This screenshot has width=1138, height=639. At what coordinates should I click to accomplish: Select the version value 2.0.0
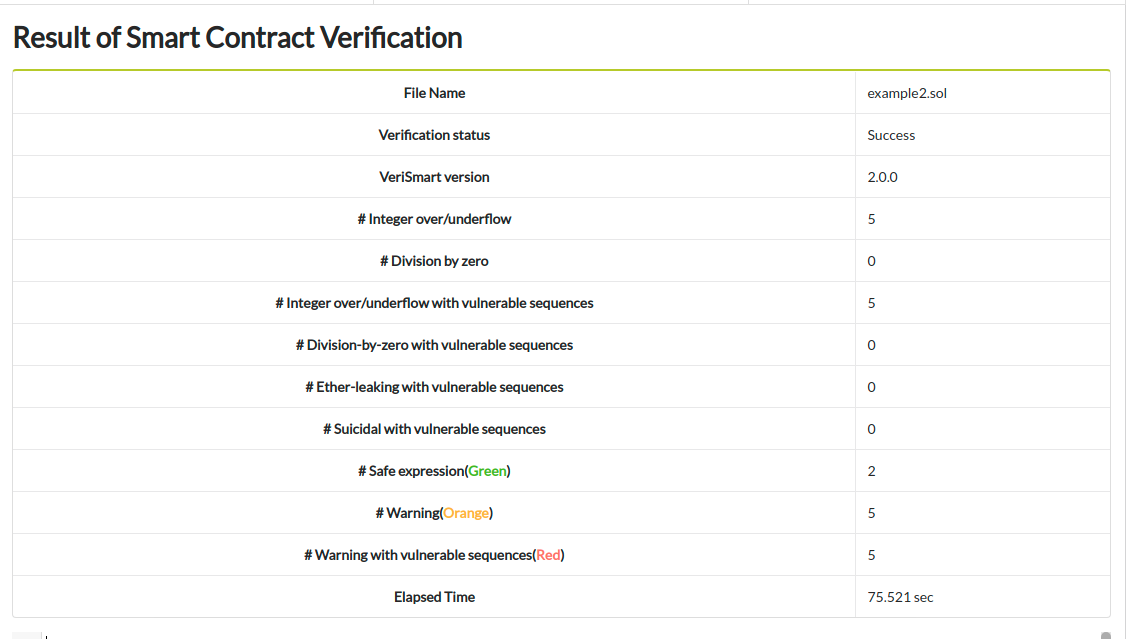pyautogui.click(x=882, y=177)
